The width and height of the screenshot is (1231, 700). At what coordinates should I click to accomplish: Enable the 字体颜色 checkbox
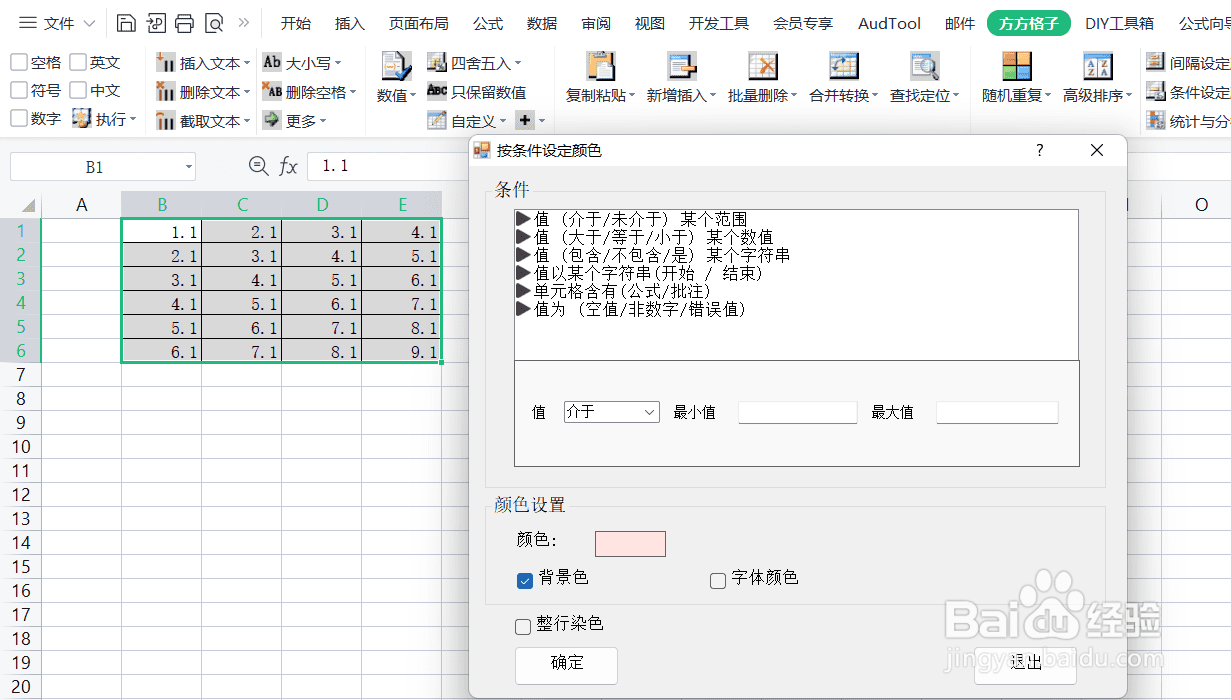pyautogui.click(x=717, y=580)
